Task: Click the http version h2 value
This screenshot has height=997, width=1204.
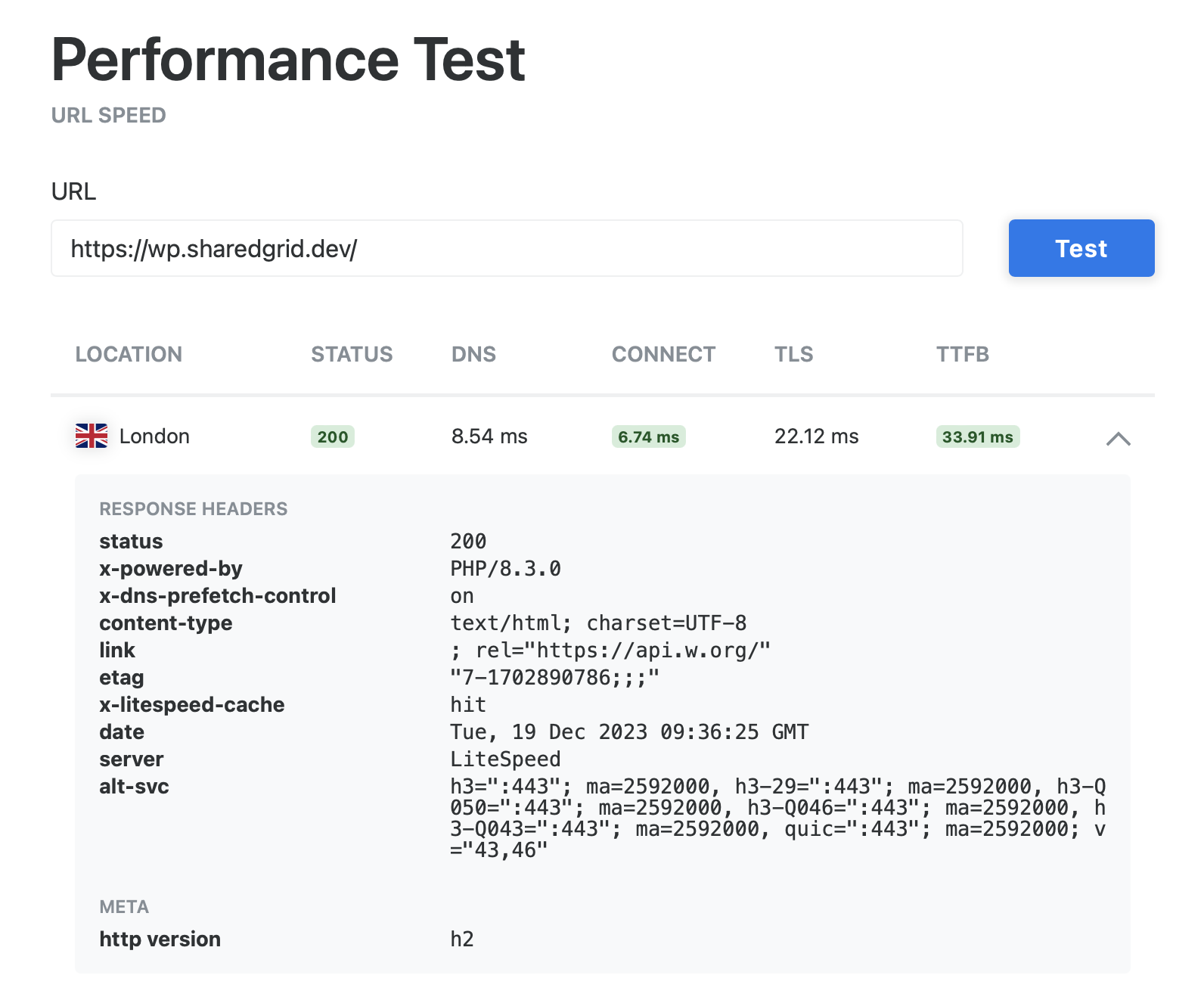Action: click(x=462, y=940)
